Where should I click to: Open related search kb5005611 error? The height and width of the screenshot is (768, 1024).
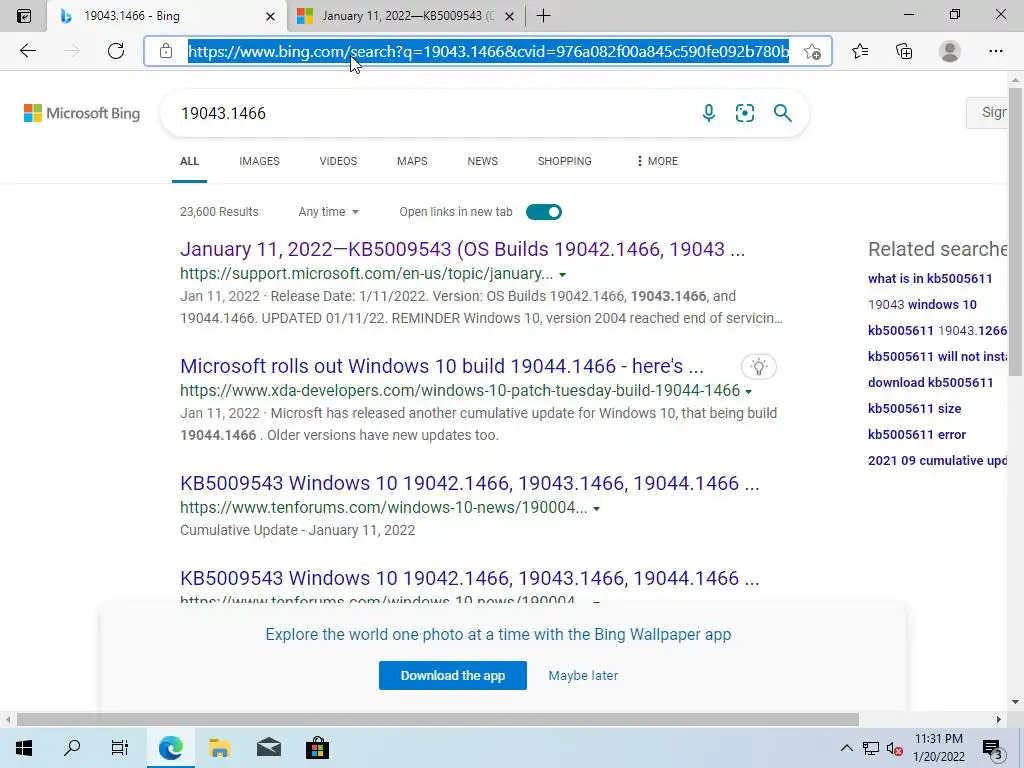pyautogui.click(x=917, y=435)
